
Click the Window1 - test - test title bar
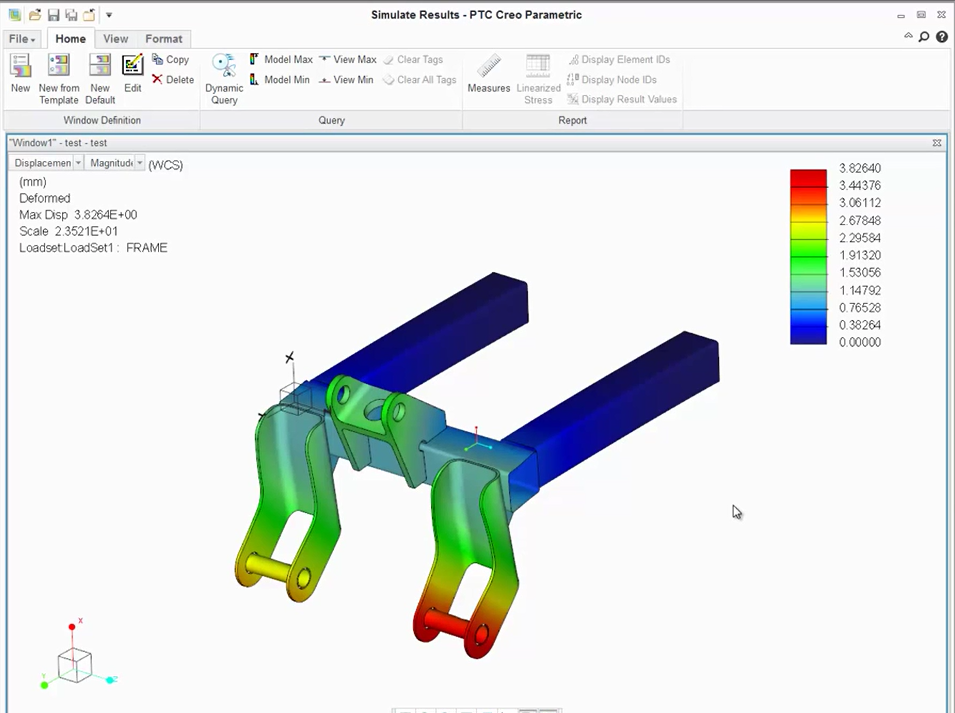[475, 142]
